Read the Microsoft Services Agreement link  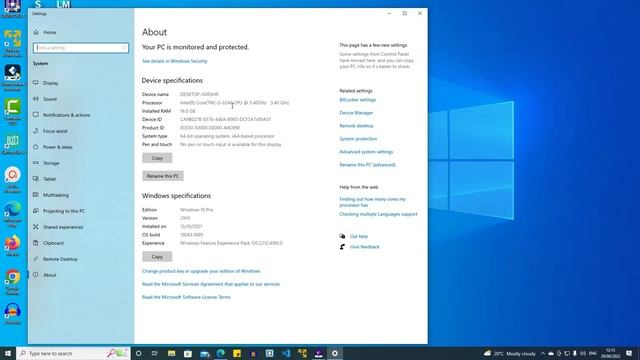point(211,284)
